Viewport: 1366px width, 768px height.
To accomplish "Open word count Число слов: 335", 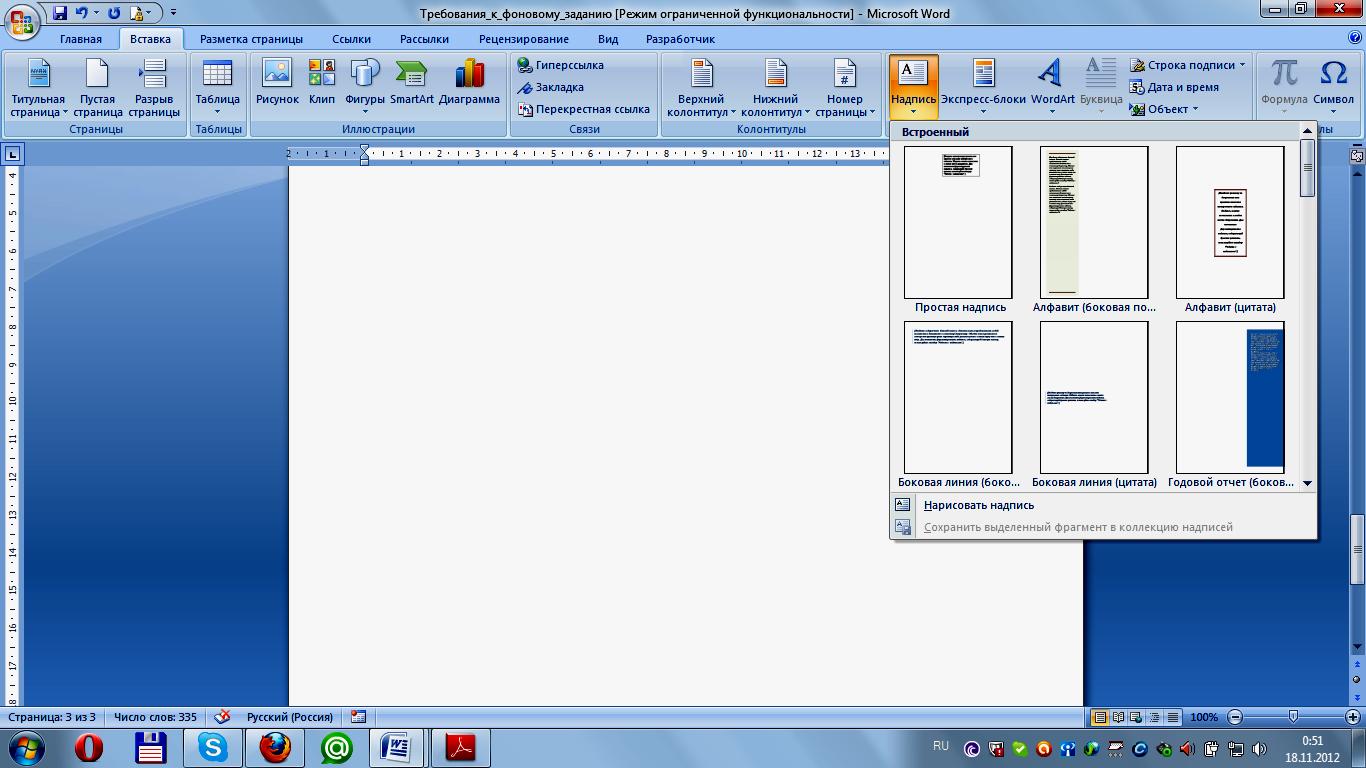I will tap(155, 717).
